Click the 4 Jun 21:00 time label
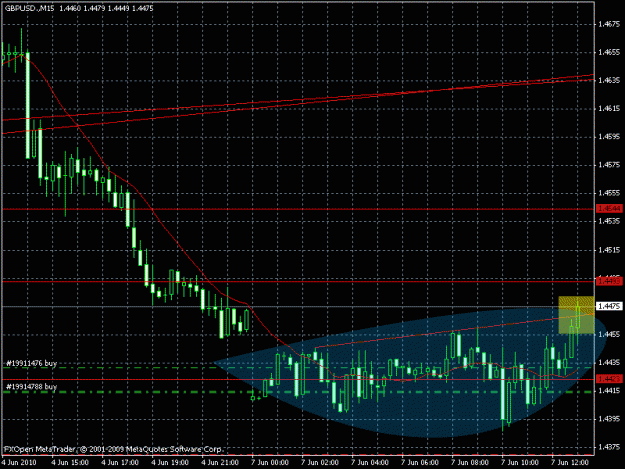 click(x=220, y=463)
